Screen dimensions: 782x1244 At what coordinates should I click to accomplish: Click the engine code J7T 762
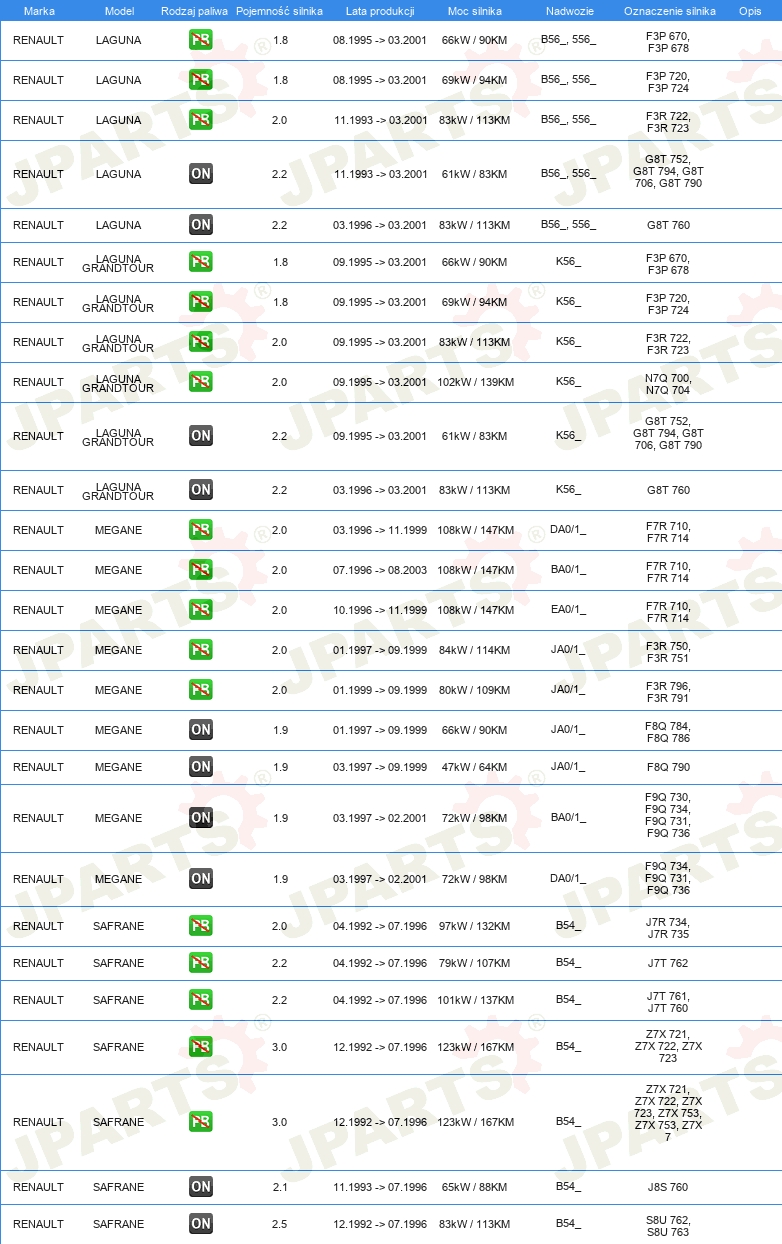[x=668, y=963]
